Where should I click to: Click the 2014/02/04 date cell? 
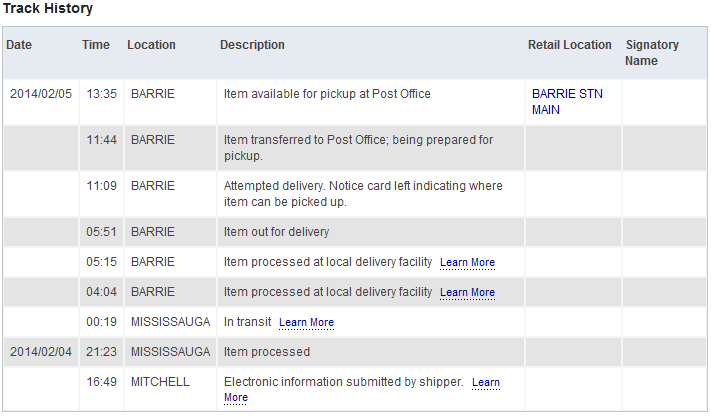point(41,352)
